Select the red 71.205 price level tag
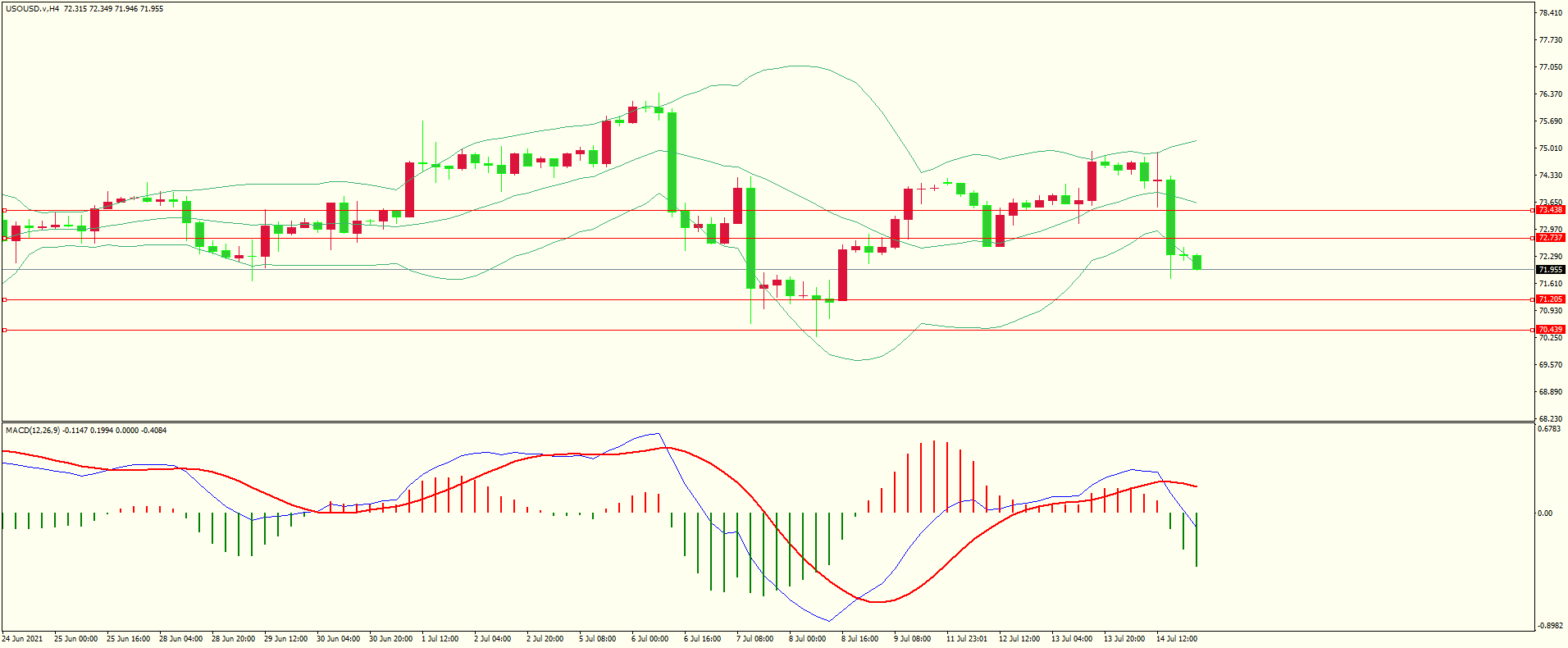The width and height of the screenshot is (1568, 648). coord(1551,299)
